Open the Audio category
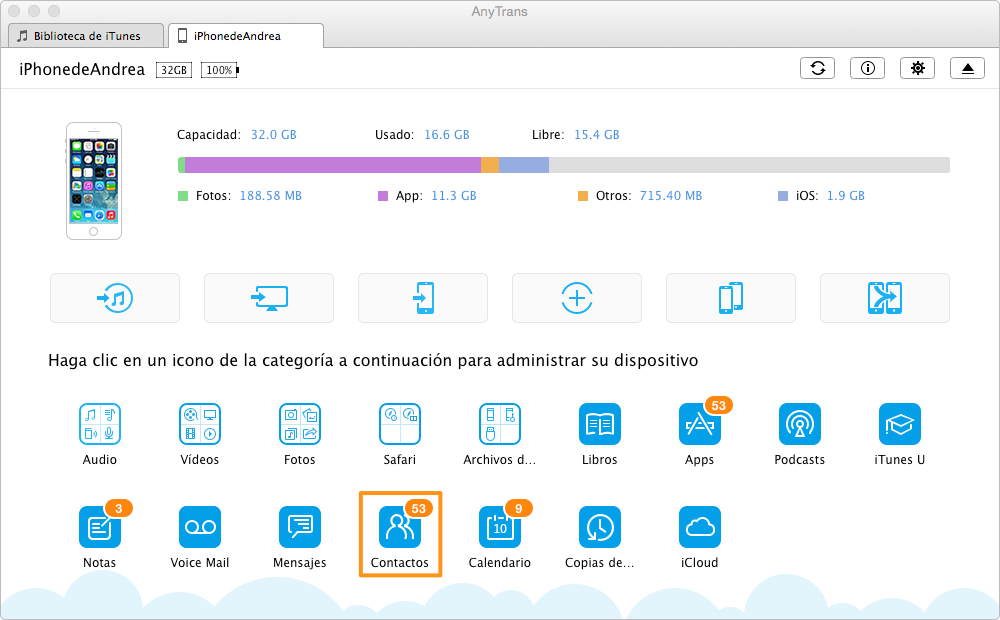Viewport: 1000px width, 620px height. tap(99, 424)
